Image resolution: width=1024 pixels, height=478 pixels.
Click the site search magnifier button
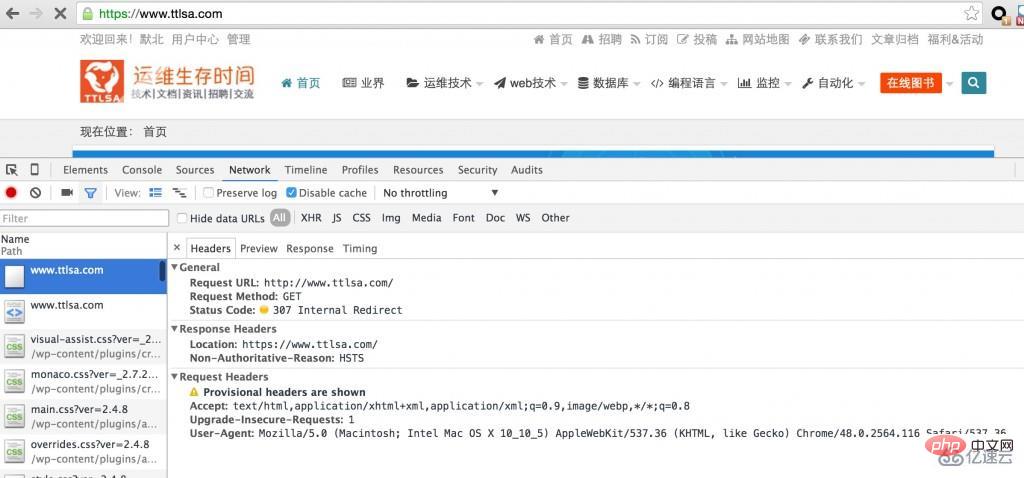click(x=974, y=83)
